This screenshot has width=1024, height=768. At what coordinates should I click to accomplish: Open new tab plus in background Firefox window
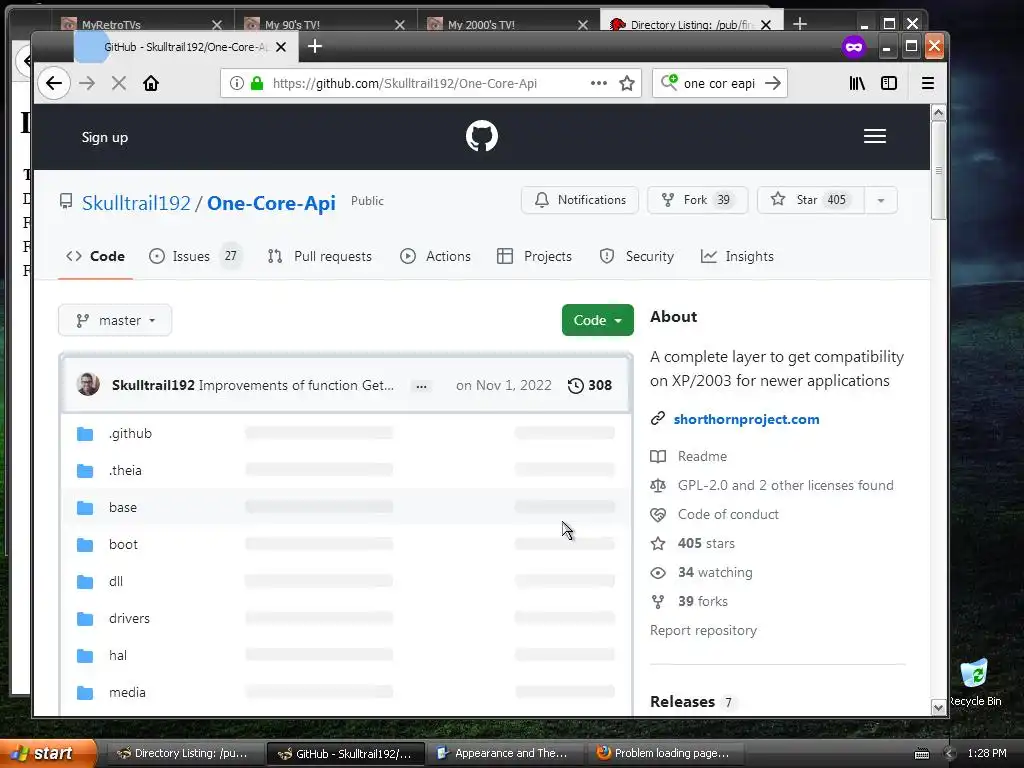tap(800, 24)
